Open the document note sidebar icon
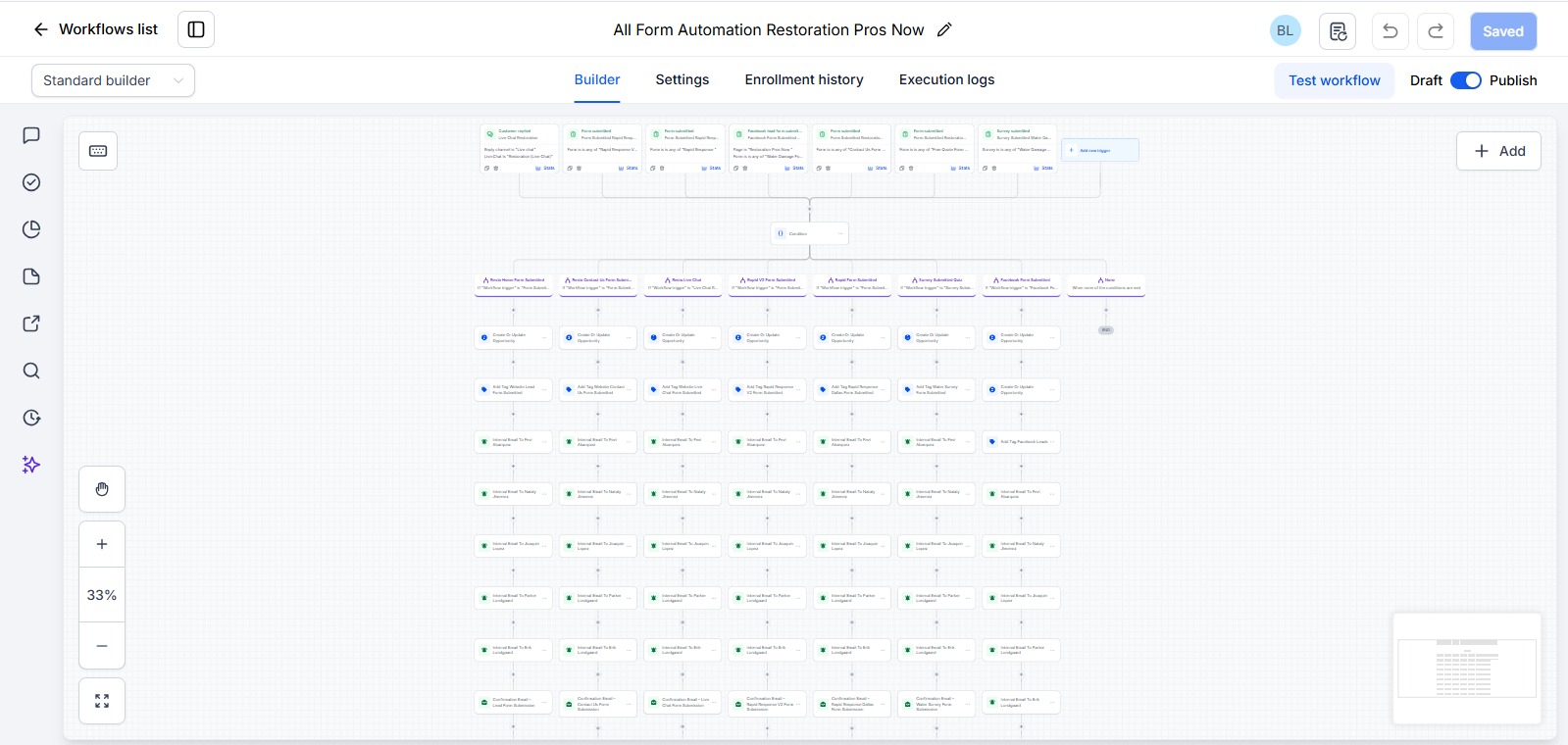This screenshot has width=1568, height=745. coord(31,276)
